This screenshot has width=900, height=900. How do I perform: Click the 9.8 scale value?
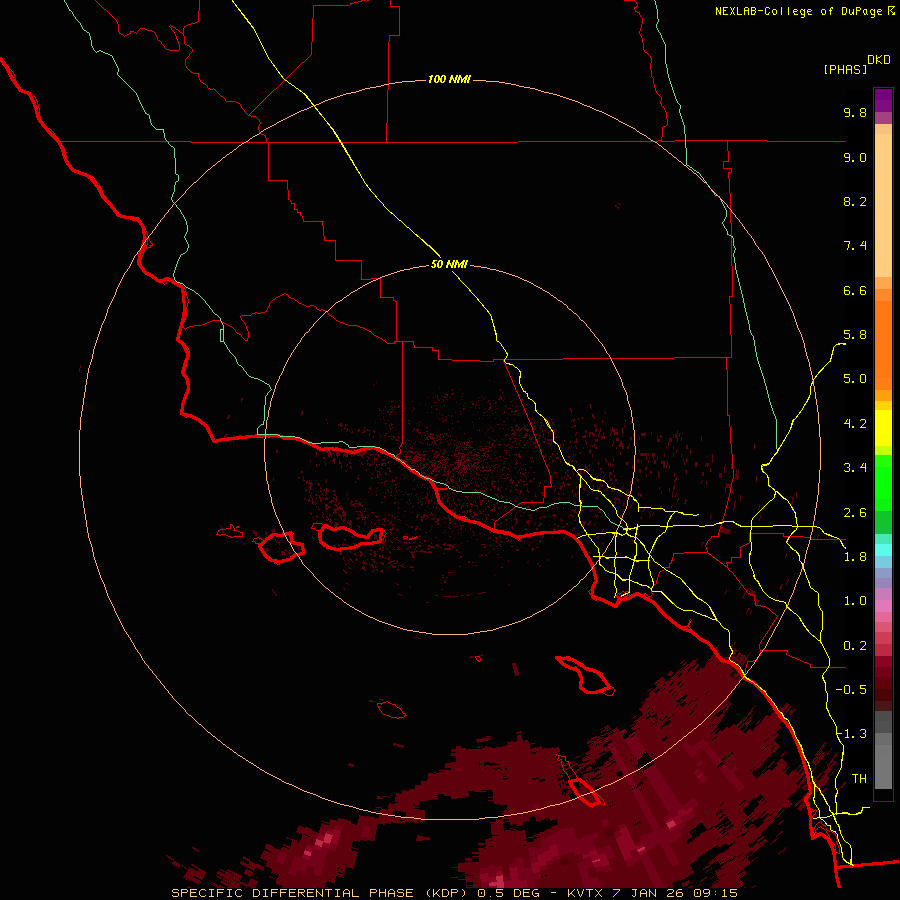point(855,112)
